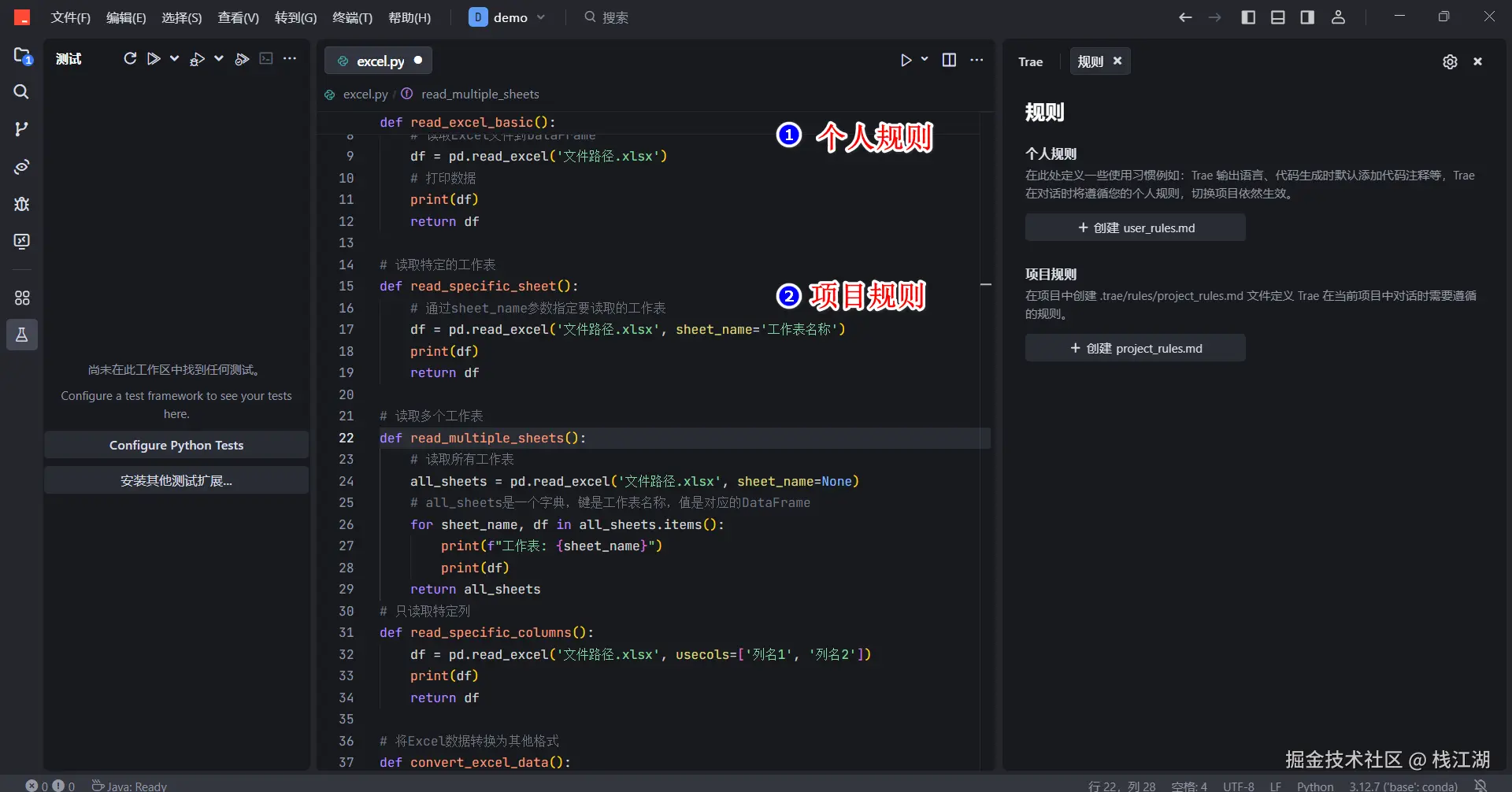Click the Trae logo in title bar
1512x792 pixels.
click(x=22, y=17)
